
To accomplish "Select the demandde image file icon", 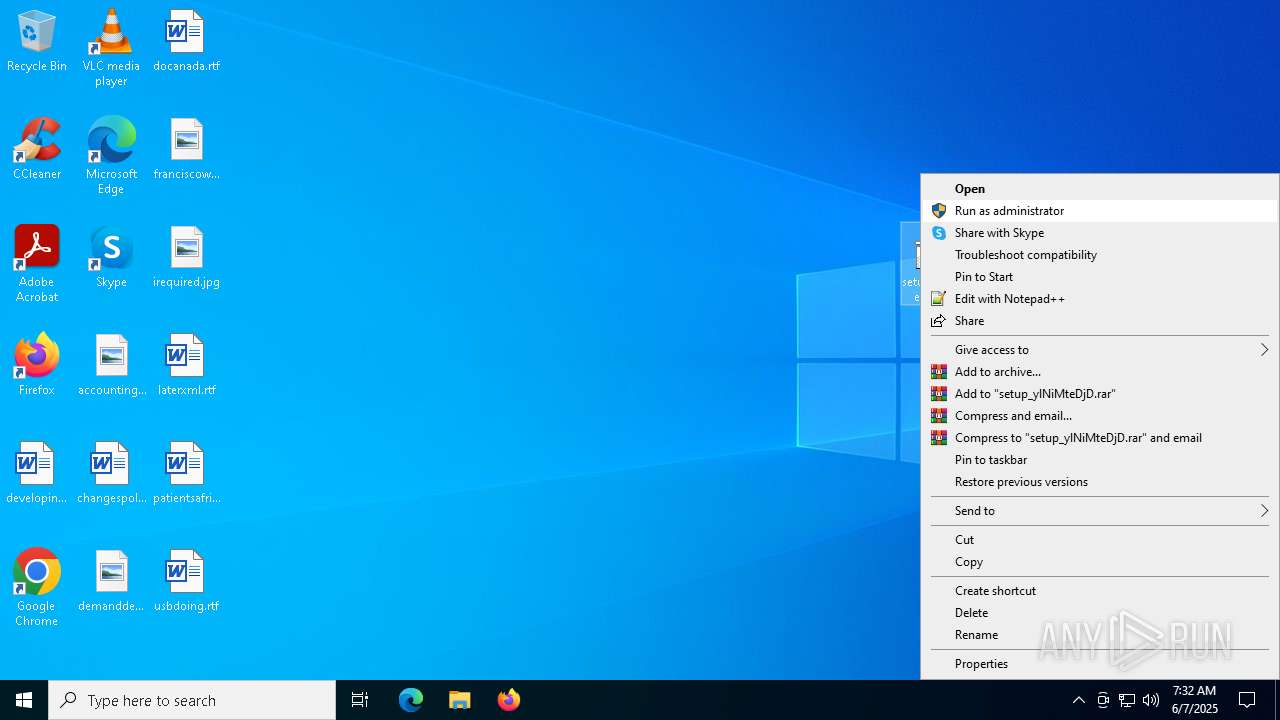I will click(x=111, y=581).
